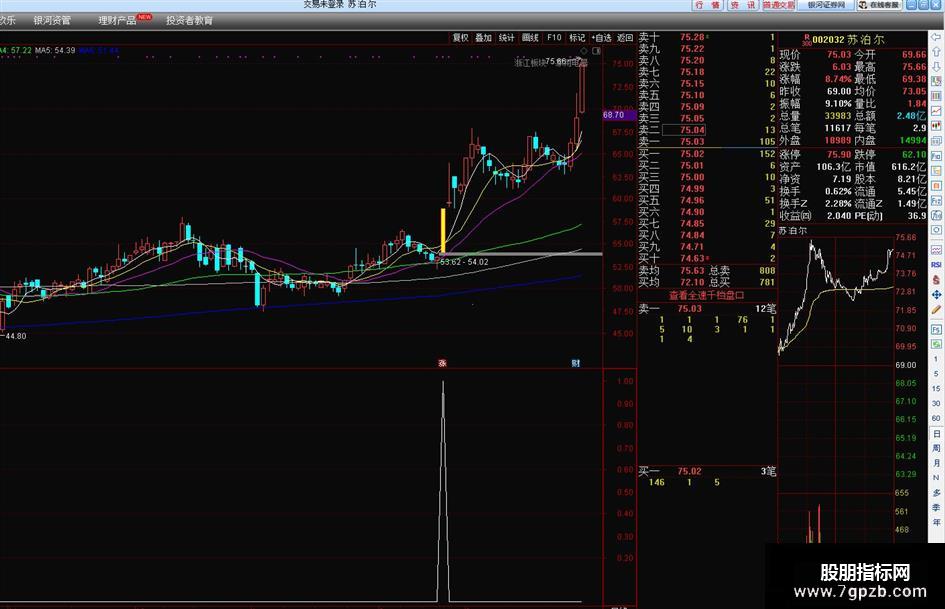
Task: Select the 30-minute period
Action: [936, 403]
